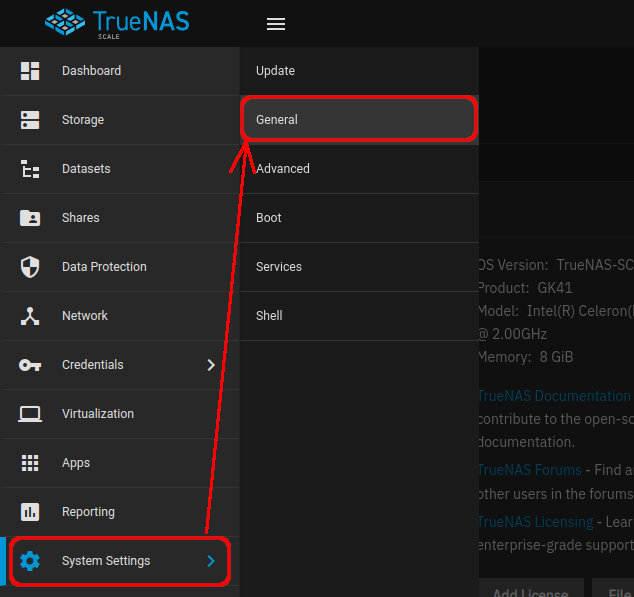Click the Network nodes icon
Viewport: 634px width, 597px height.
[x=30, y=316]
